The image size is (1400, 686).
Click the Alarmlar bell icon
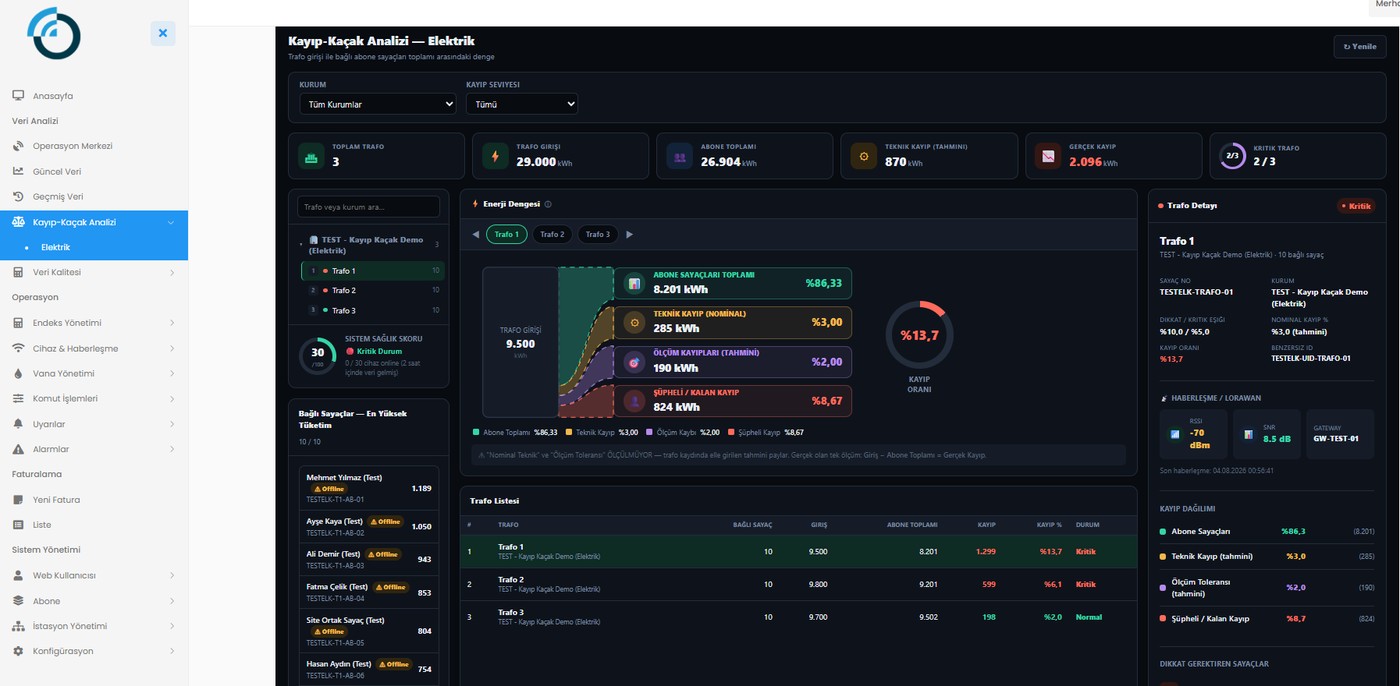point(18,449)
